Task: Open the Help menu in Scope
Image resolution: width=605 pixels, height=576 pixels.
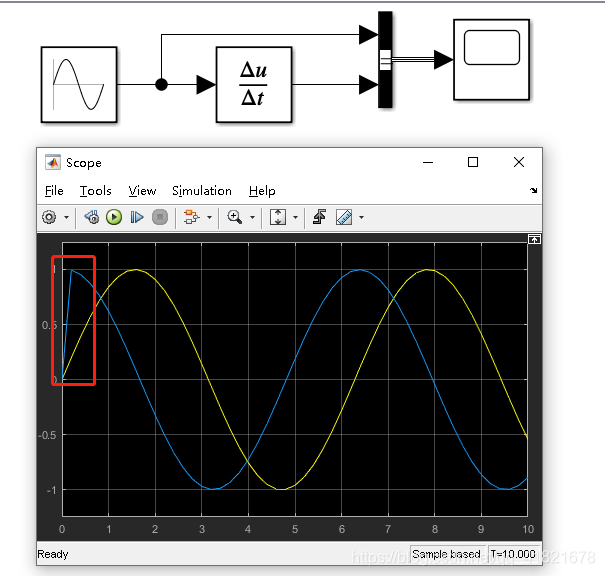Action: [x=262, y=191]
